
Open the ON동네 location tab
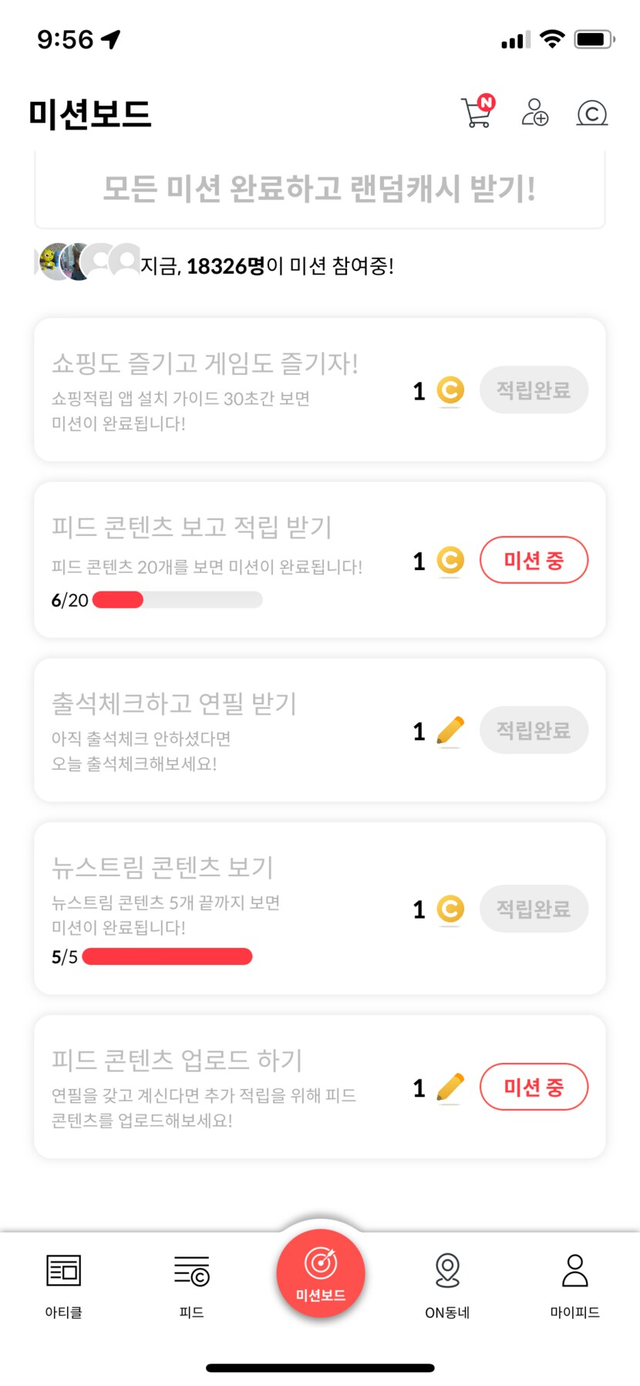tap(447, 1283)
